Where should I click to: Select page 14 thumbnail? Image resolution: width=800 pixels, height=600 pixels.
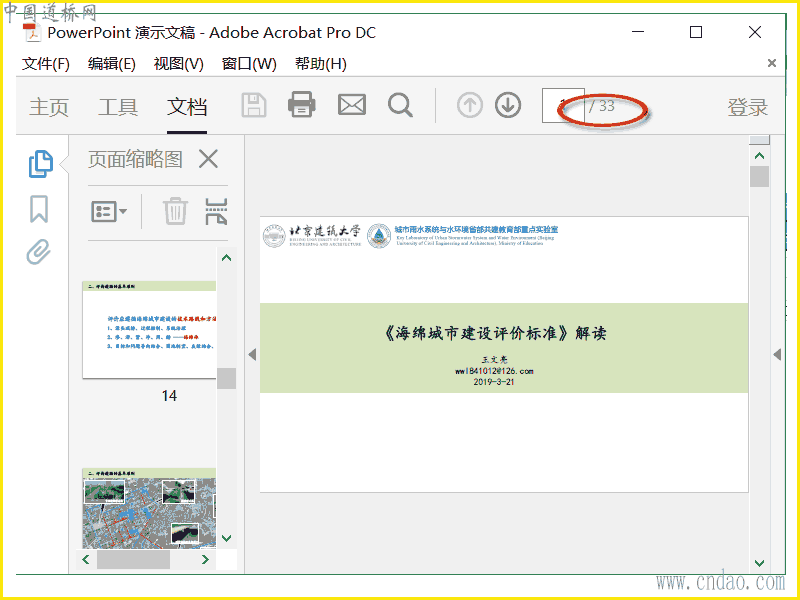[149, 330]
